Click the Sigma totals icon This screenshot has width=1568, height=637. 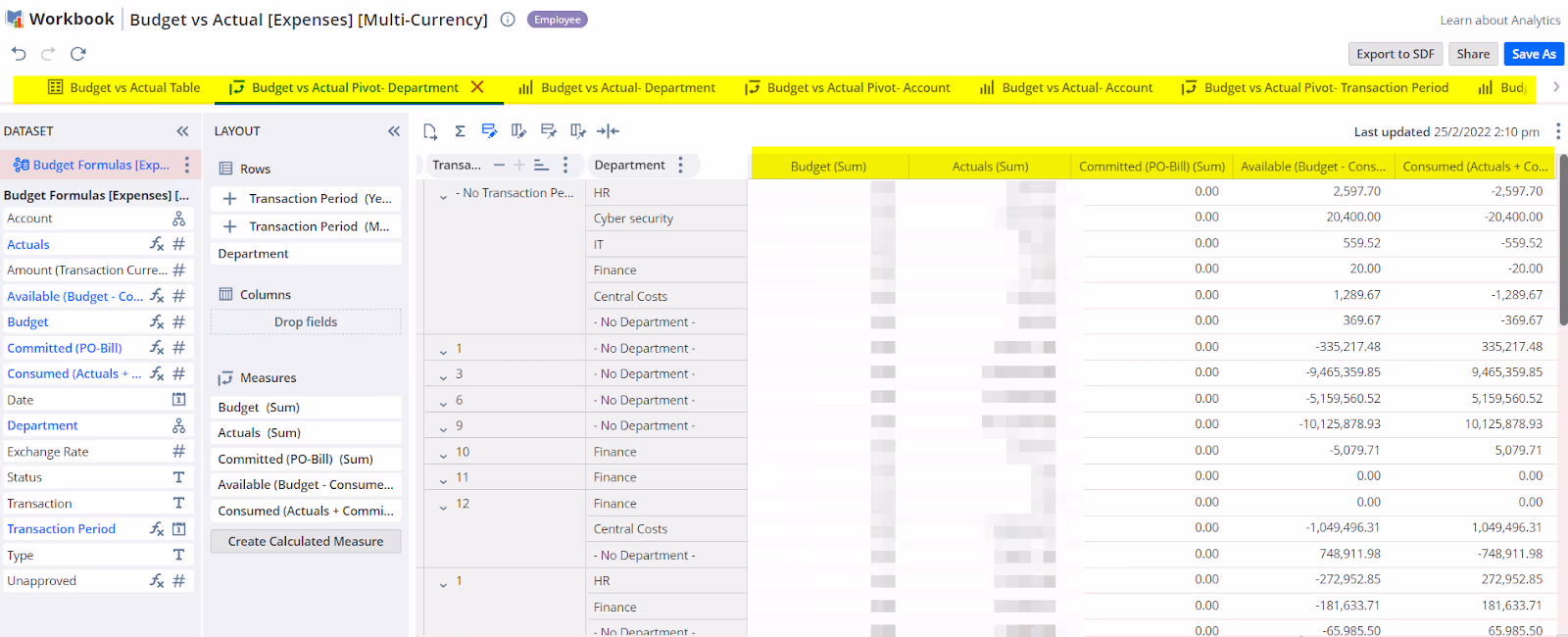coord(460,130)
